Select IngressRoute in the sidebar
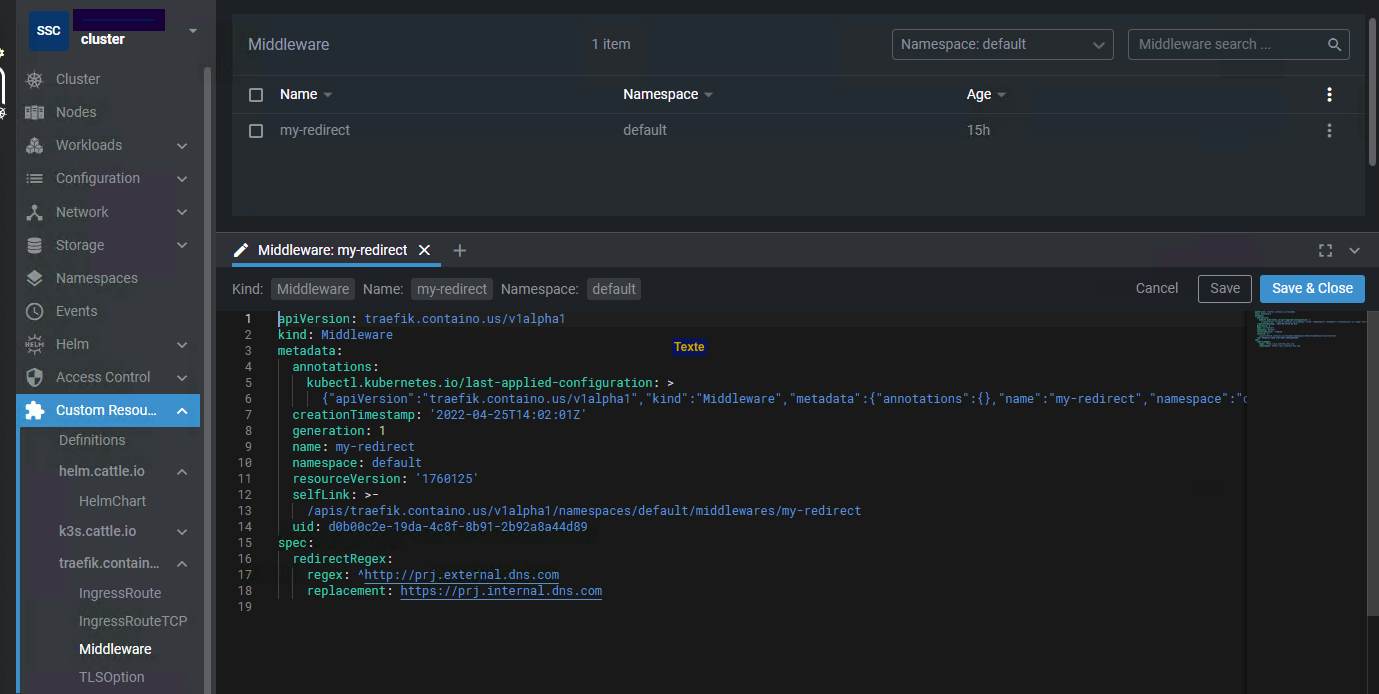Screen dimensions: 1379x694 click(x=120, y=593)
